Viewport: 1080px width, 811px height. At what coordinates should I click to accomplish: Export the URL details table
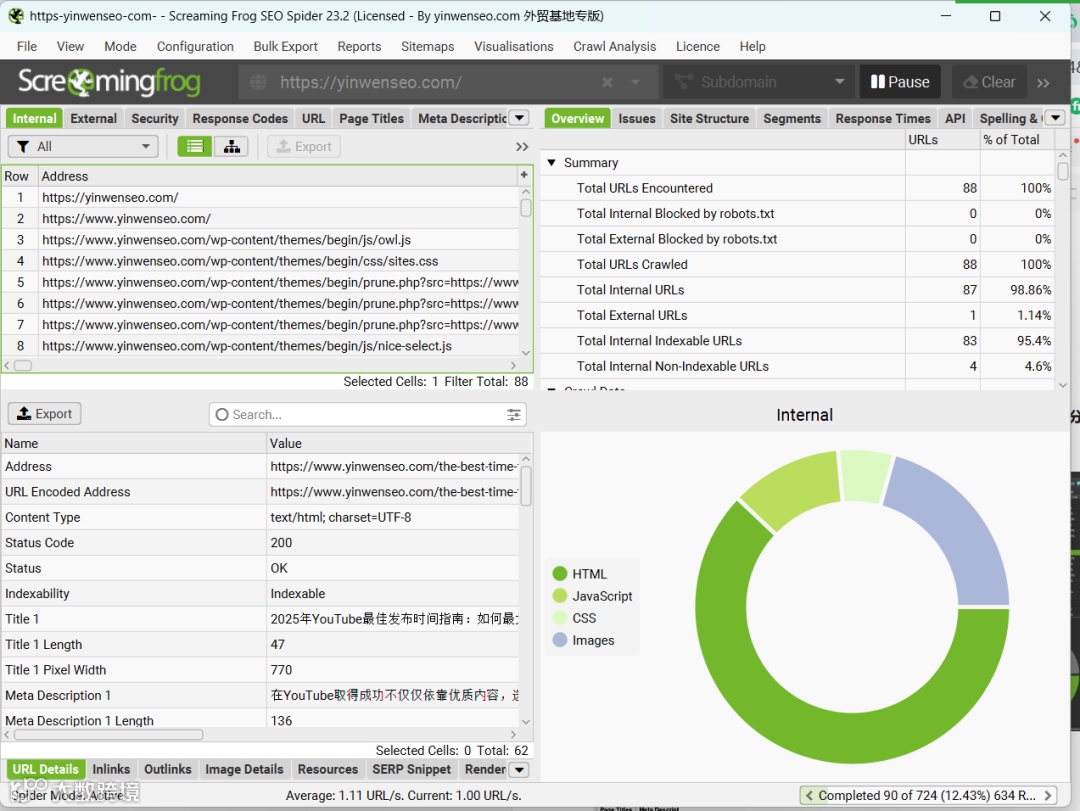tap(45, 413)
